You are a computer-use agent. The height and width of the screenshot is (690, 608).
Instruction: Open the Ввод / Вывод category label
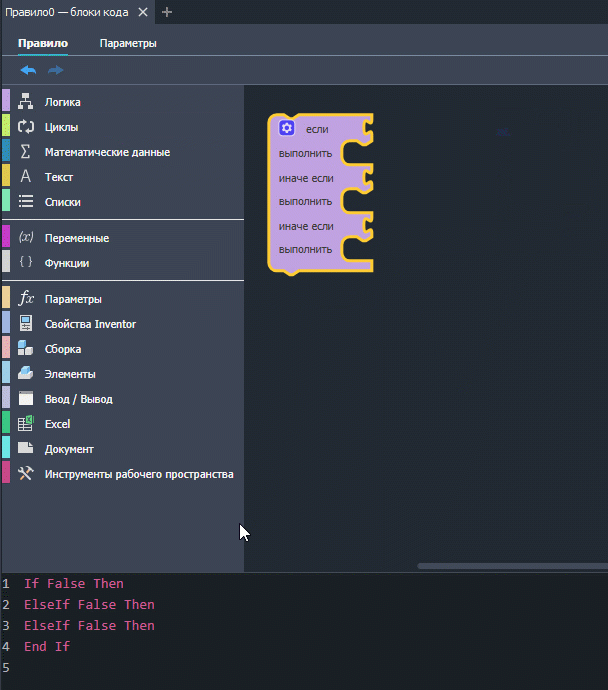(x=78, y=399)
